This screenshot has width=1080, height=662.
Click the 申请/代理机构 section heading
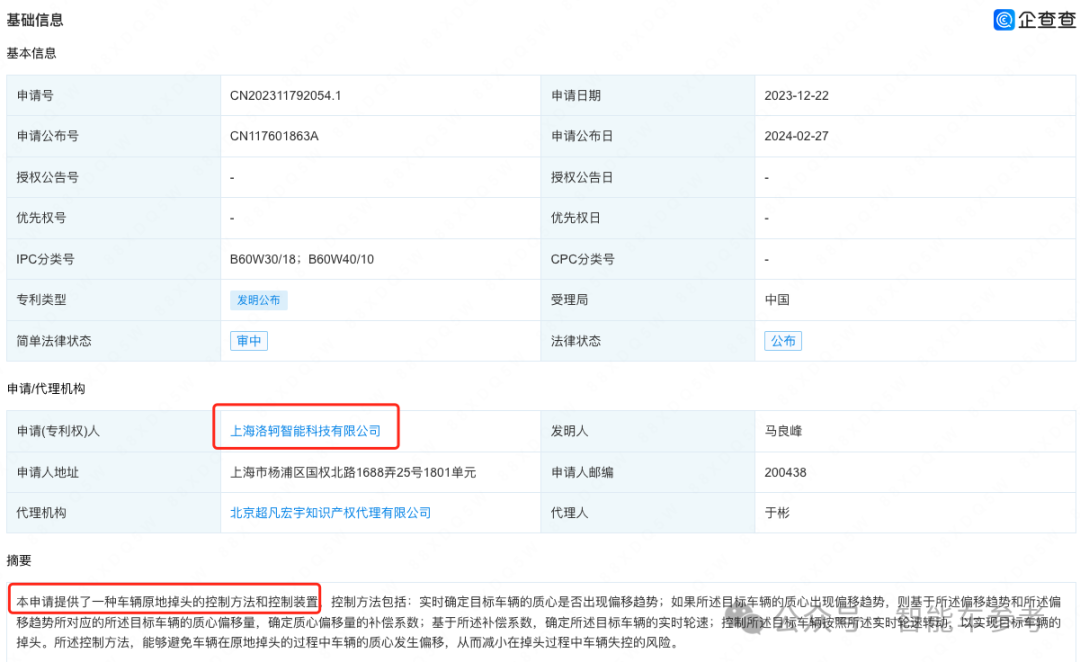coord(46,389)
